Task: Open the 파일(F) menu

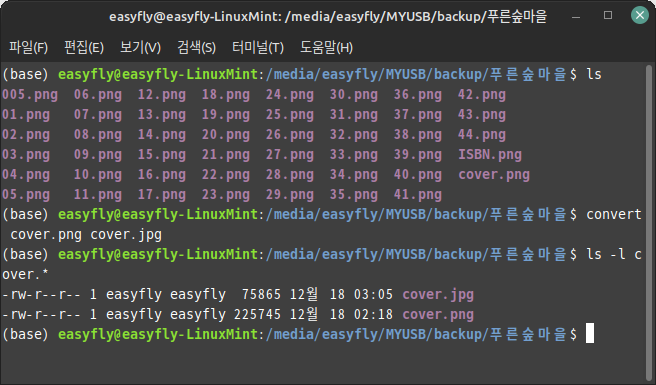Action: (x=28, y=47)
